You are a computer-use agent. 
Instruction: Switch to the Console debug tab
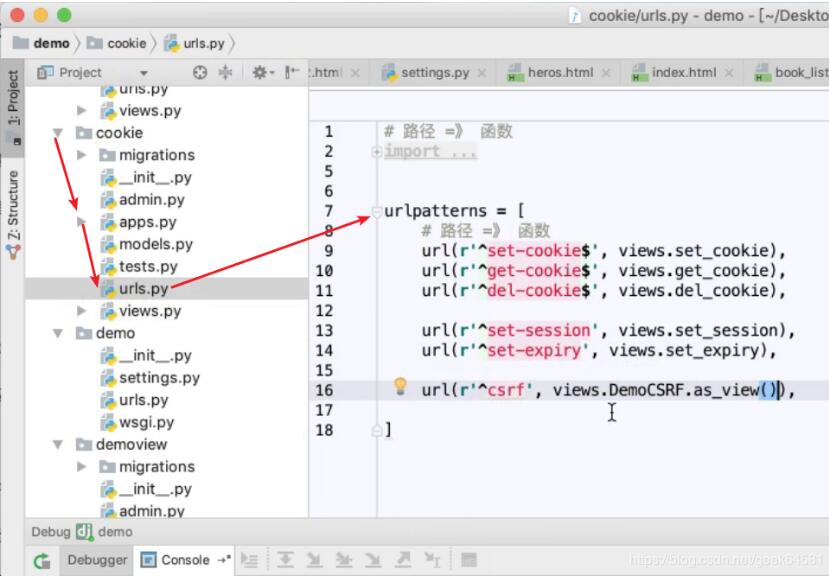click(184, 560)
